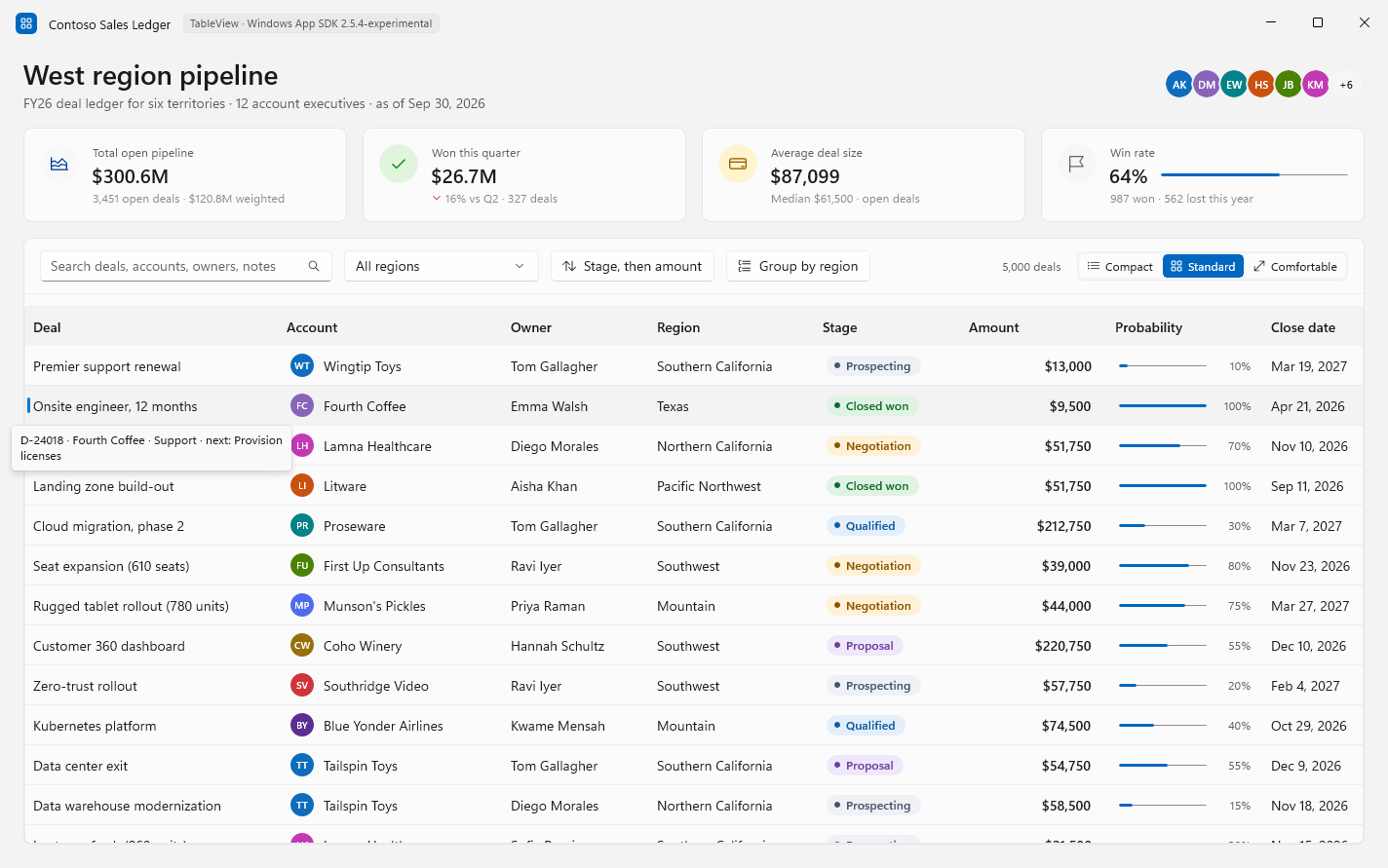The width and height of the screenshot is (1388, 868).
Task: Click the MP Munson's Pickles badge
Action: pyautogui.click(x=302, y=606)
